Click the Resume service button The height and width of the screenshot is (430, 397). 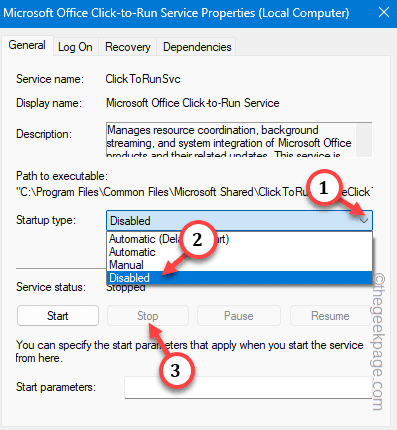pos(330,316)
